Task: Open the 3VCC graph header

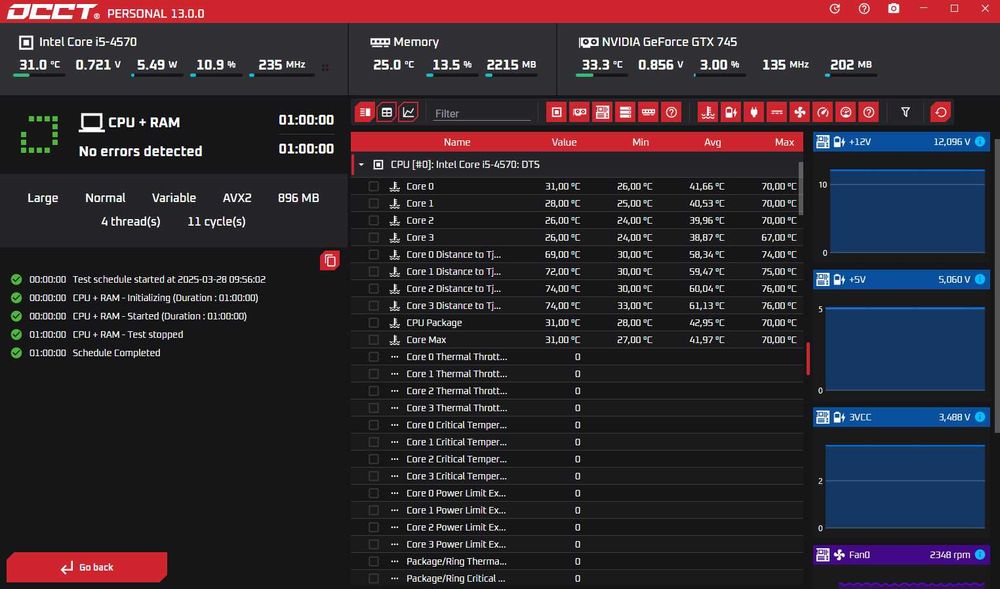Action: 901,417
